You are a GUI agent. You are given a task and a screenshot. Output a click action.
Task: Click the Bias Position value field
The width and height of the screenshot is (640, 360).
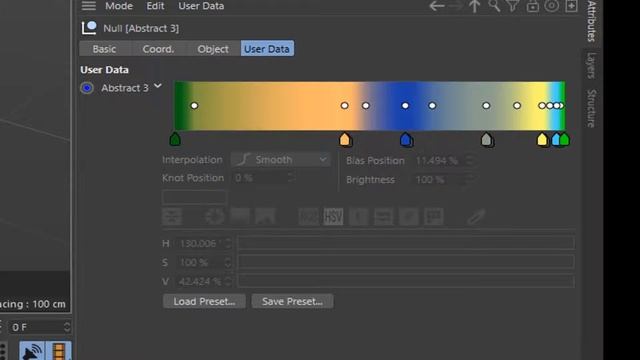439,160
